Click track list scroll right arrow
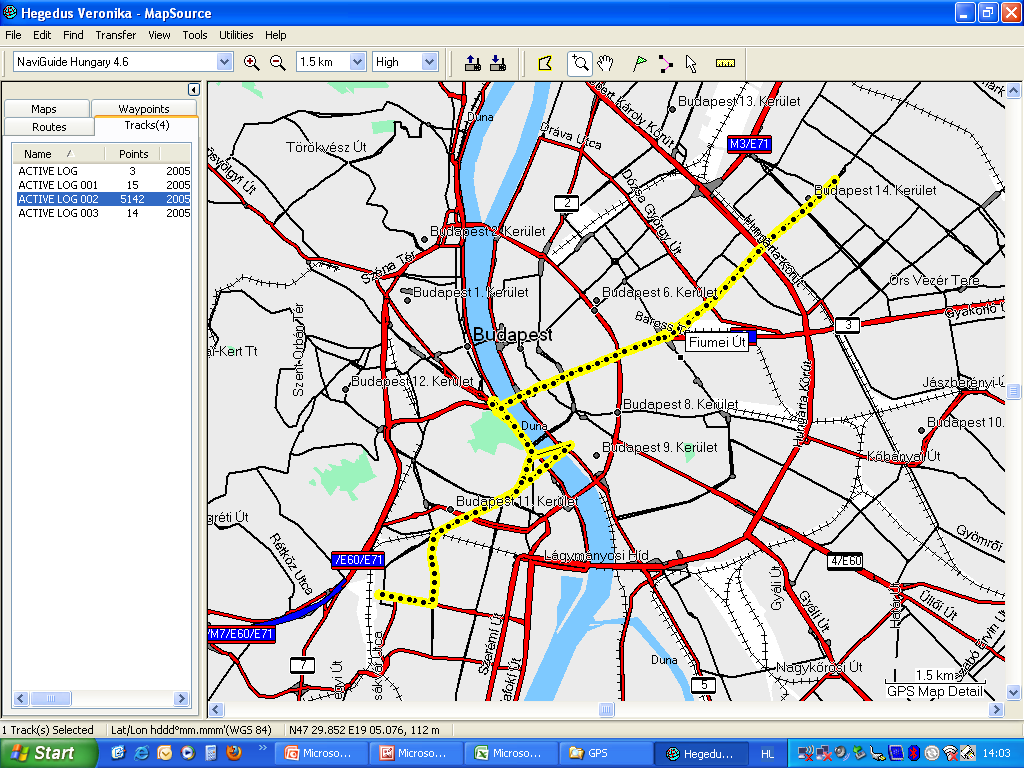The image size is (1024, 768). click(x=182, y=699)
